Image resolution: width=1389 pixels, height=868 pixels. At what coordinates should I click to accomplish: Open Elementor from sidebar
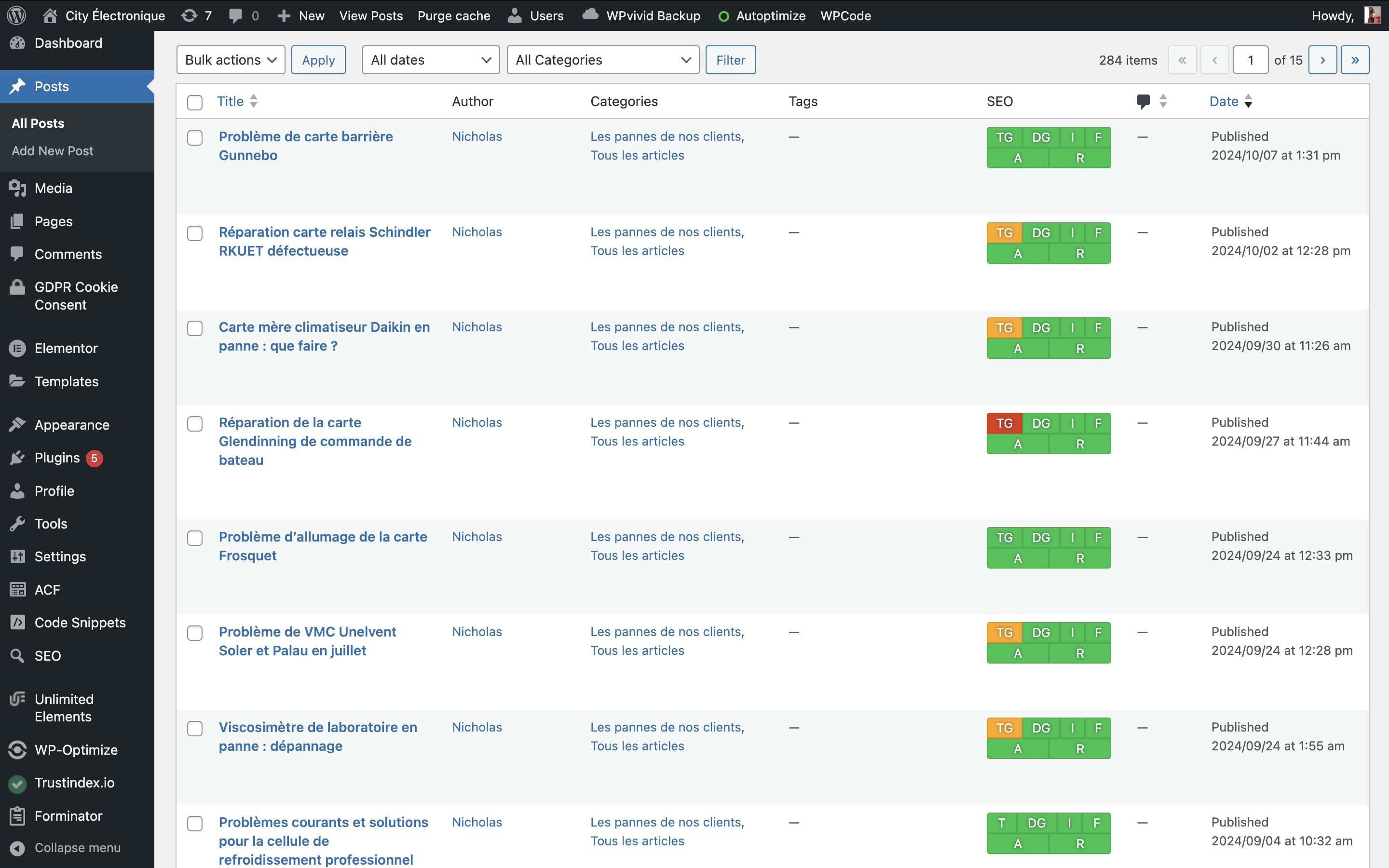click(66, 348)
